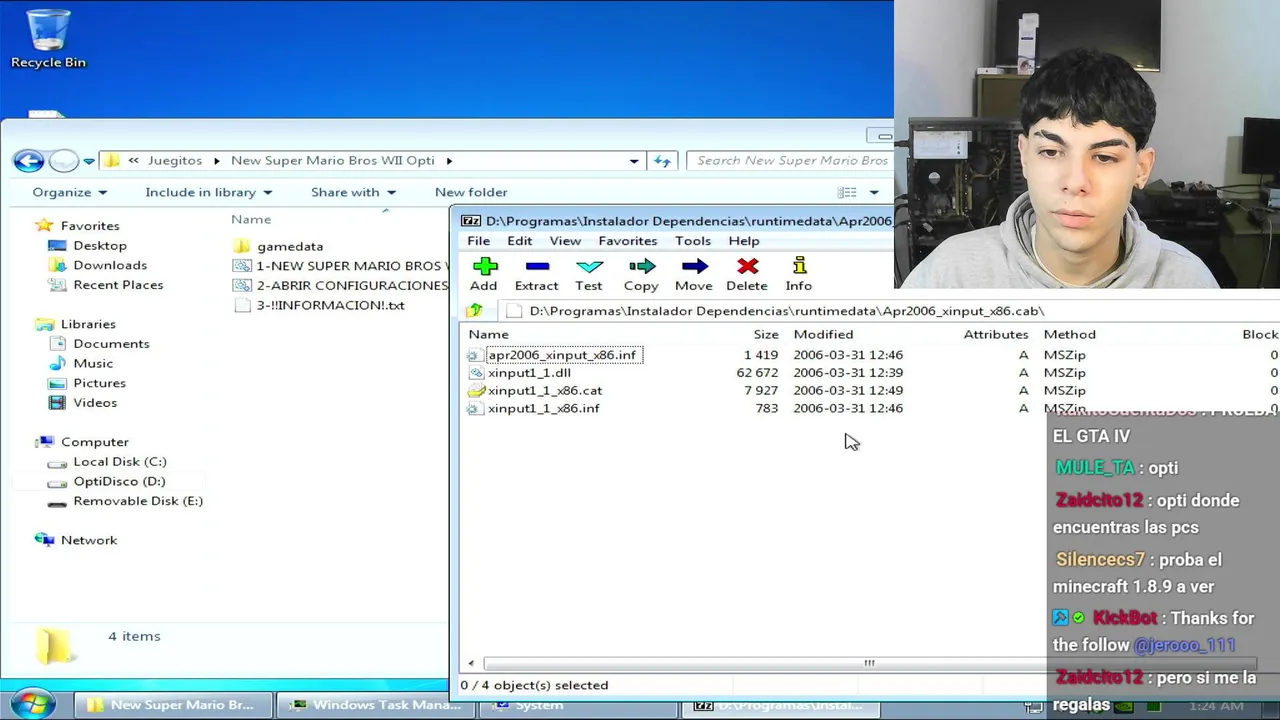Open the recent pages dropdown arrow
Viewport: 1280px width, 720px height.
pyautogui.click(x=89, y=161)
